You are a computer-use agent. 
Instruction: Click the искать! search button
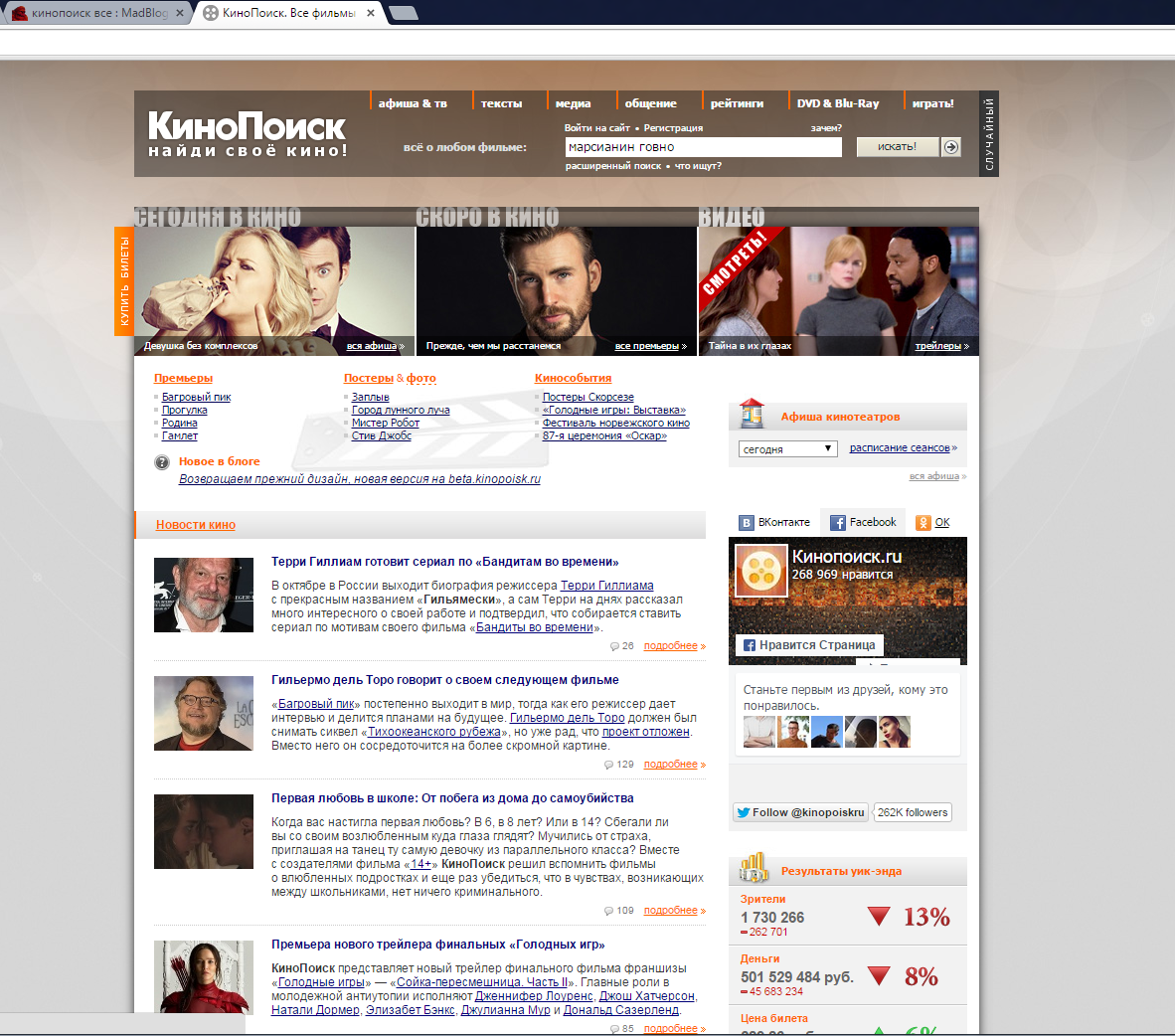(897, 147)
